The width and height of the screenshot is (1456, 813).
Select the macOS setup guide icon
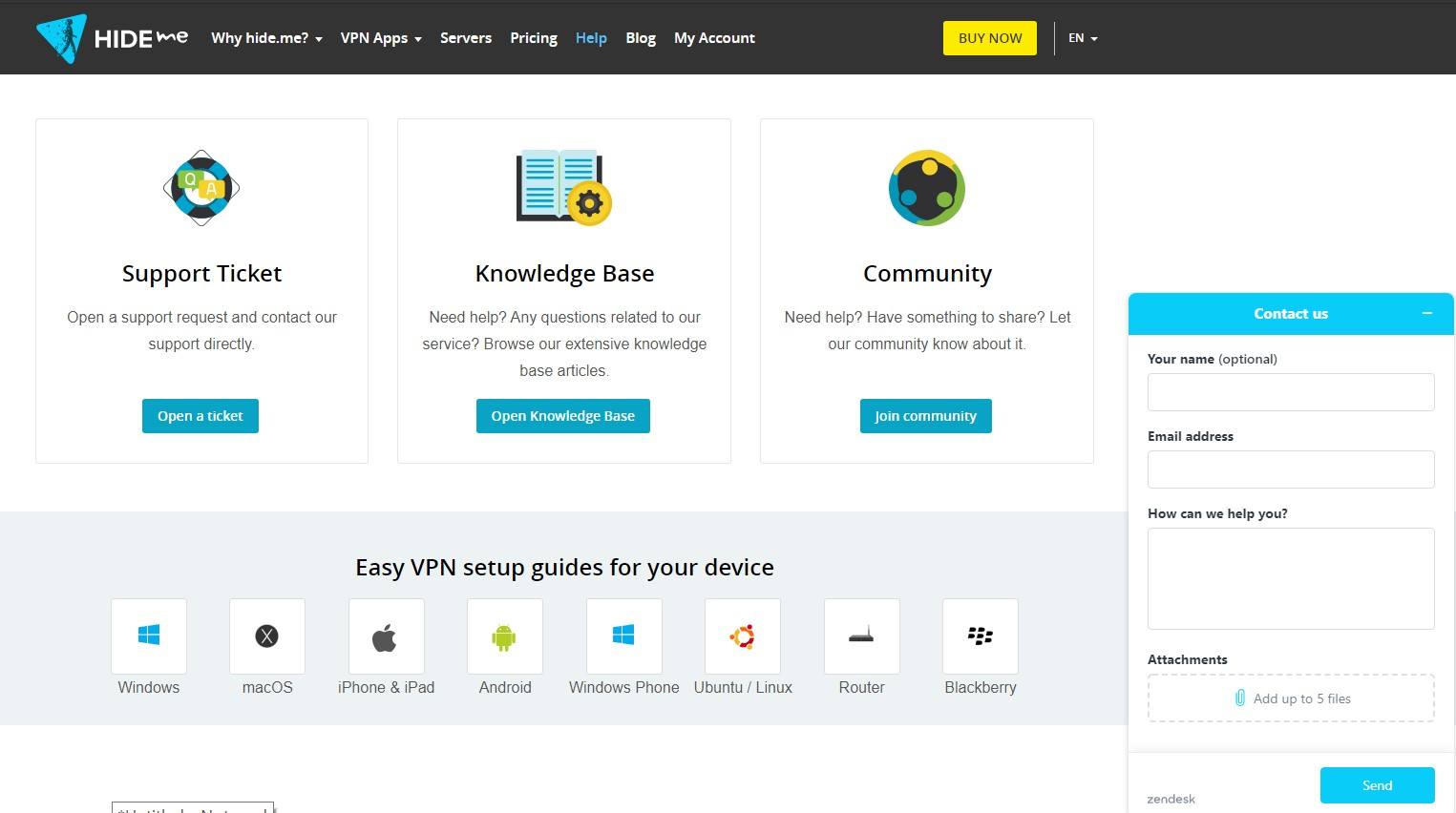(x=266, y=636)
